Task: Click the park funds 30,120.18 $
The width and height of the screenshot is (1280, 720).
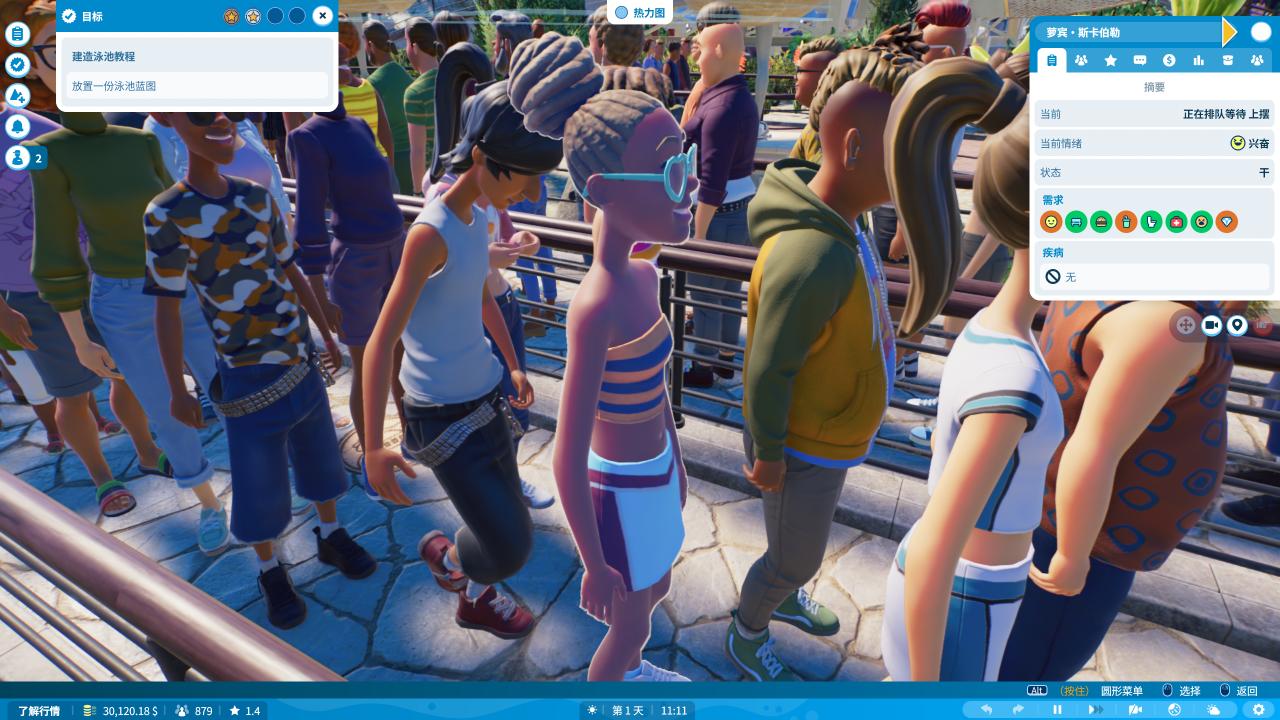Action: (120, 711)
